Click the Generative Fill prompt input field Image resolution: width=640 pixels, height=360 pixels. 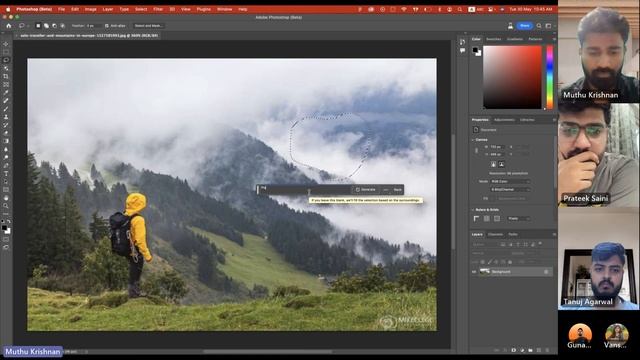[x=304, y=190]
